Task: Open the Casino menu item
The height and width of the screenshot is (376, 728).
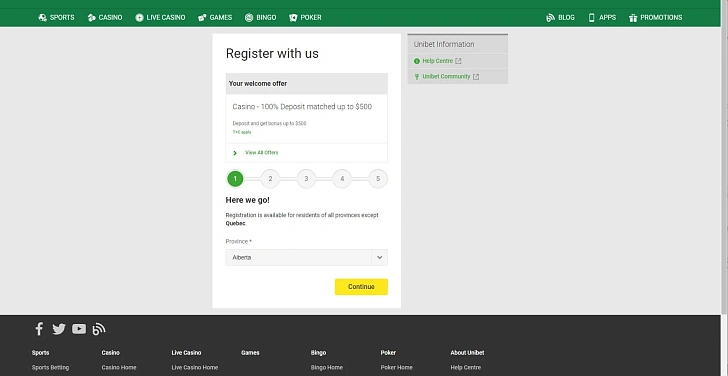Action: [x=105, y=18]
